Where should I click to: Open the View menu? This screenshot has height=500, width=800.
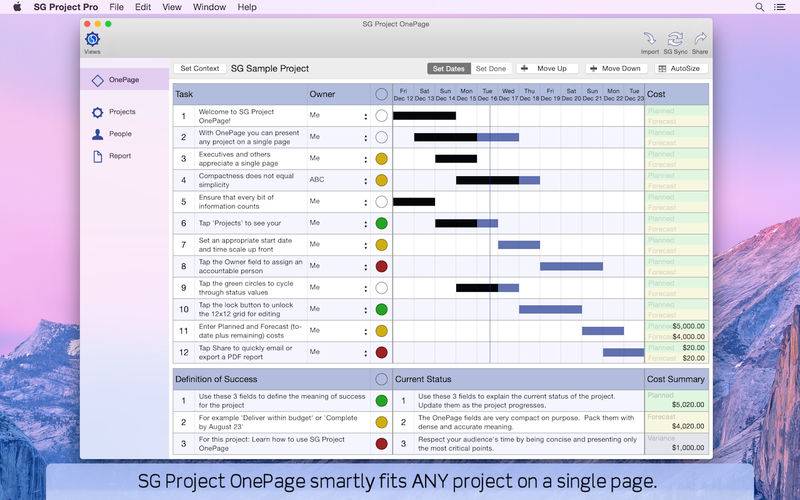click(172, 7)
